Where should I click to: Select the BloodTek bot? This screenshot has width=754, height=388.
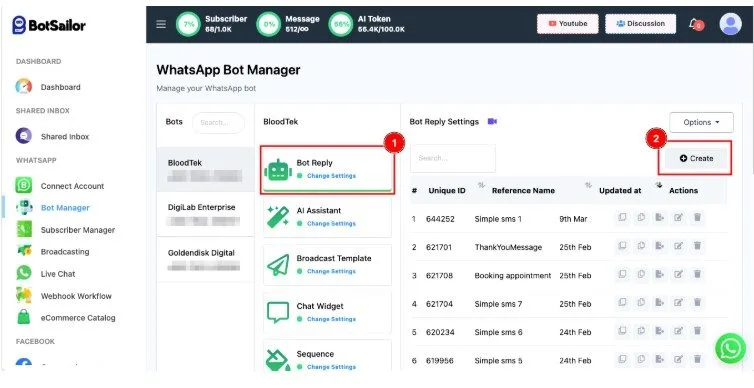205,169
